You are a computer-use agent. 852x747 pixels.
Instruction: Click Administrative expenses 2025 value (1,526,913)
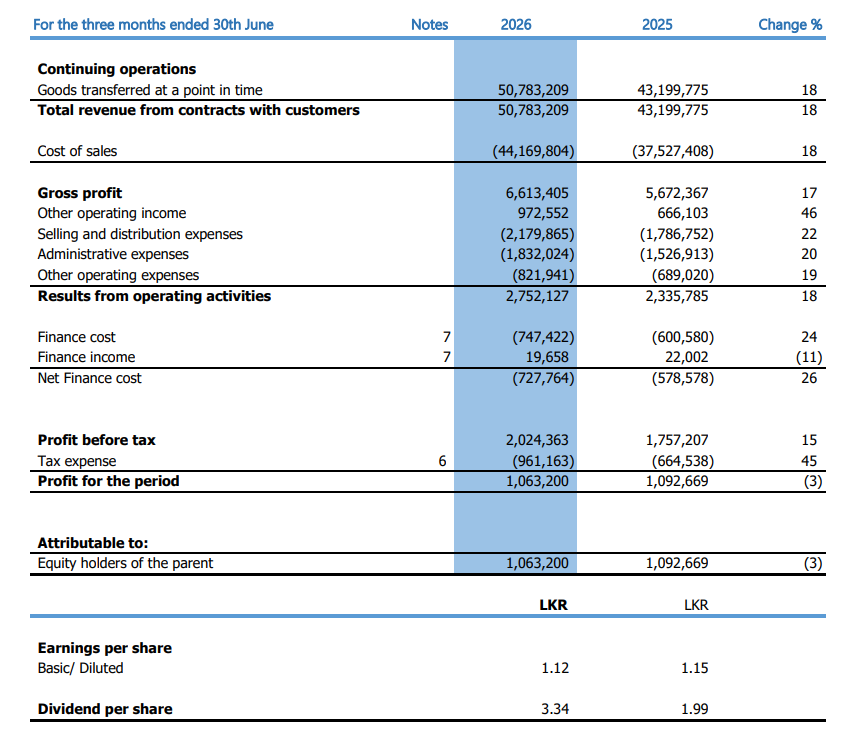coord(676,254)
